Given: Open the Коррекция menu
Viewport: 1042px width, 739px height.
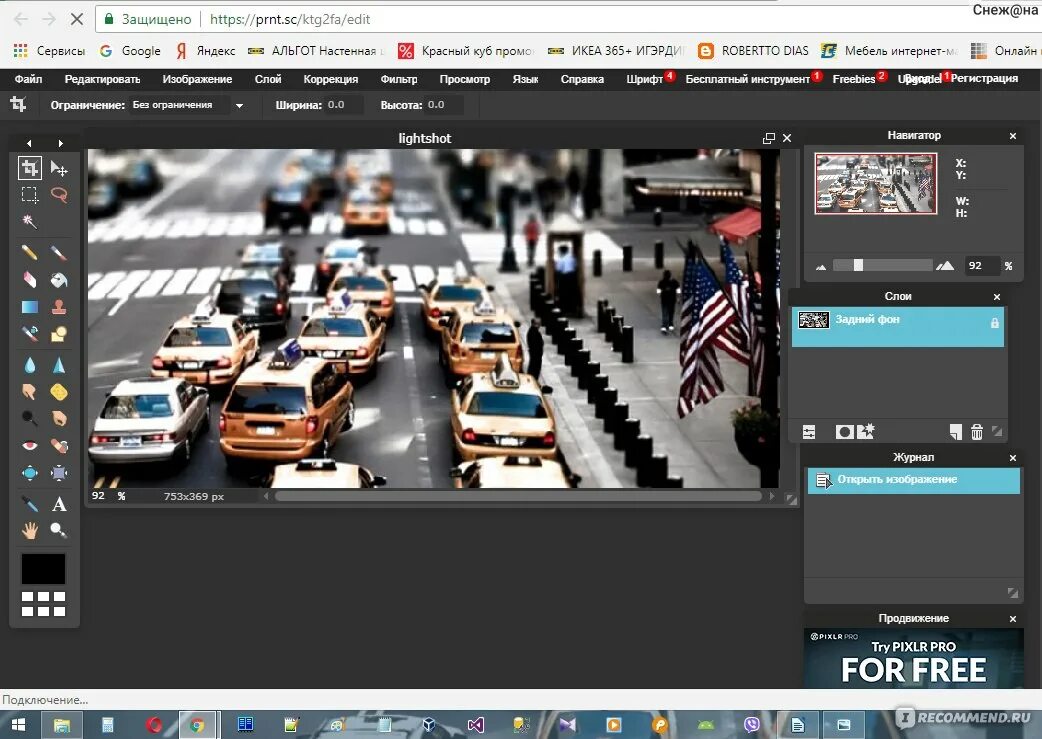Looking at the screenshot, I should (x=331, y=79).
